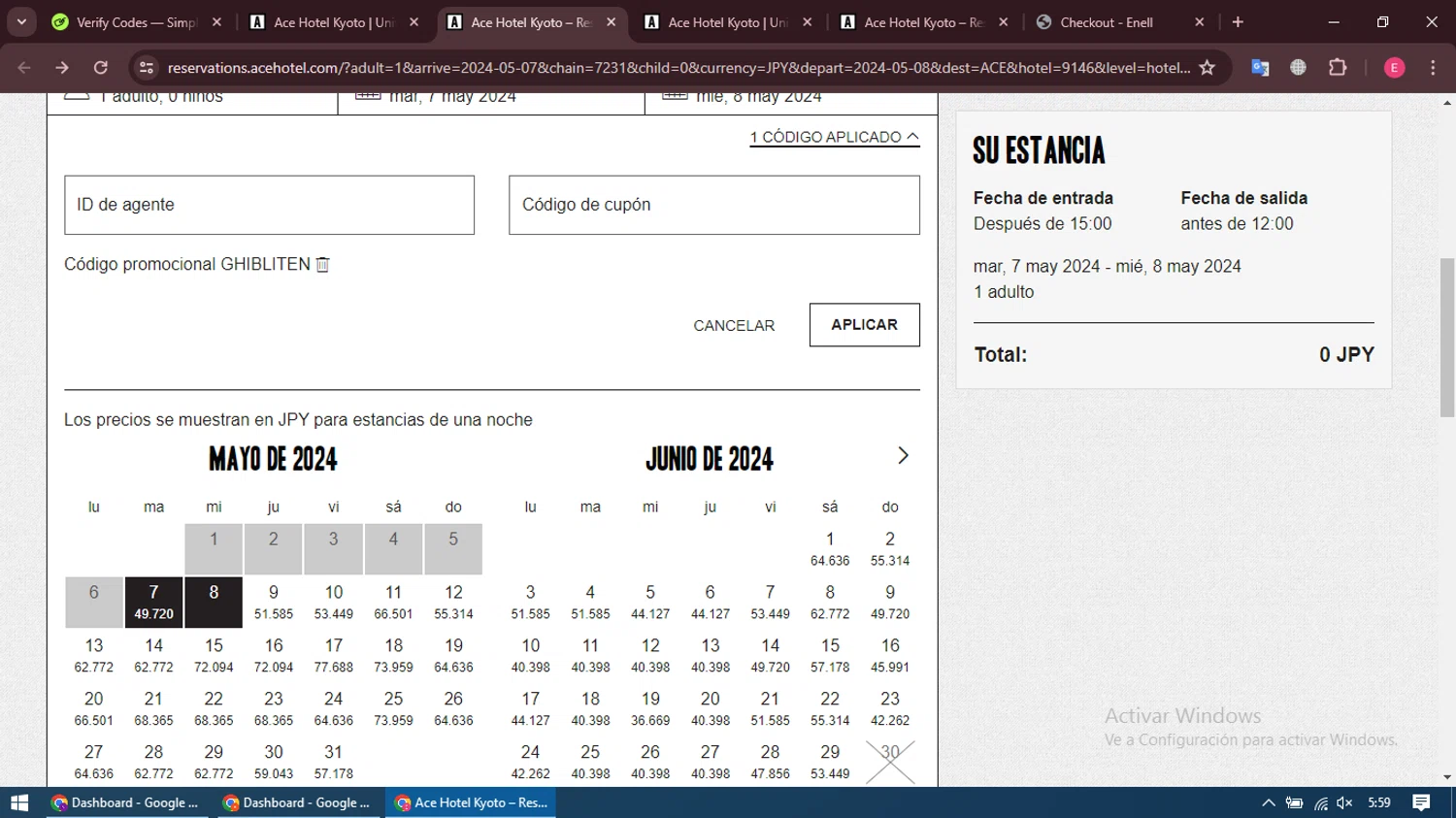
Task: Open the second Dashboard - Google taskbar item
Action: tap(298, 802)
